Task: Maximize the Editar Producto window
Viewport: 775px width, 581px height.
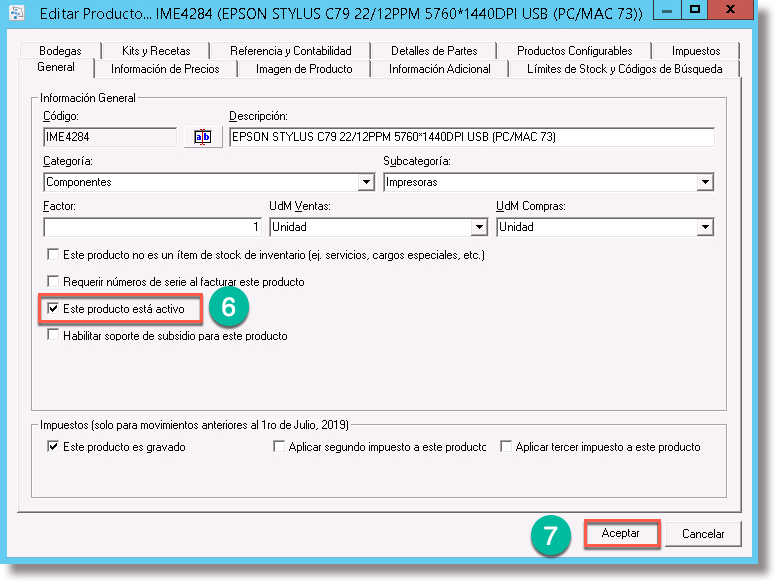Action: click(x=695, y=9)
